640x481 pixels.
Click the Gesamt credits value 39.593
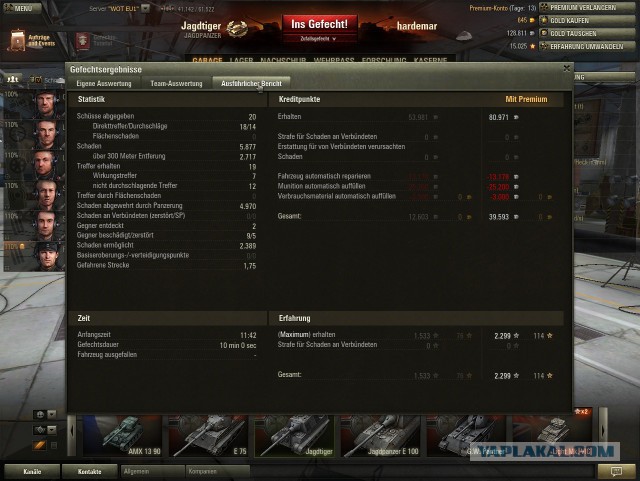(x=498, y=217)
